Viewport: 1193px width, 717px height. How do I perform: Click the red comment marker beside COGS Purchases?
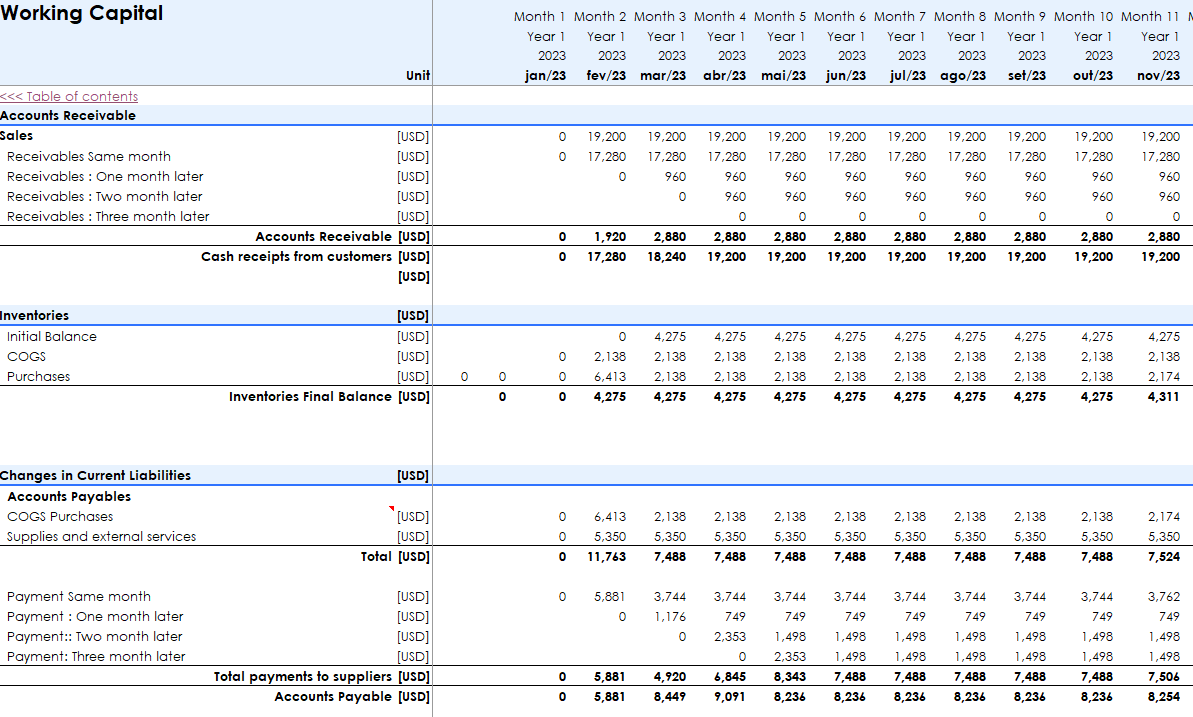click(x=393, y=510)
